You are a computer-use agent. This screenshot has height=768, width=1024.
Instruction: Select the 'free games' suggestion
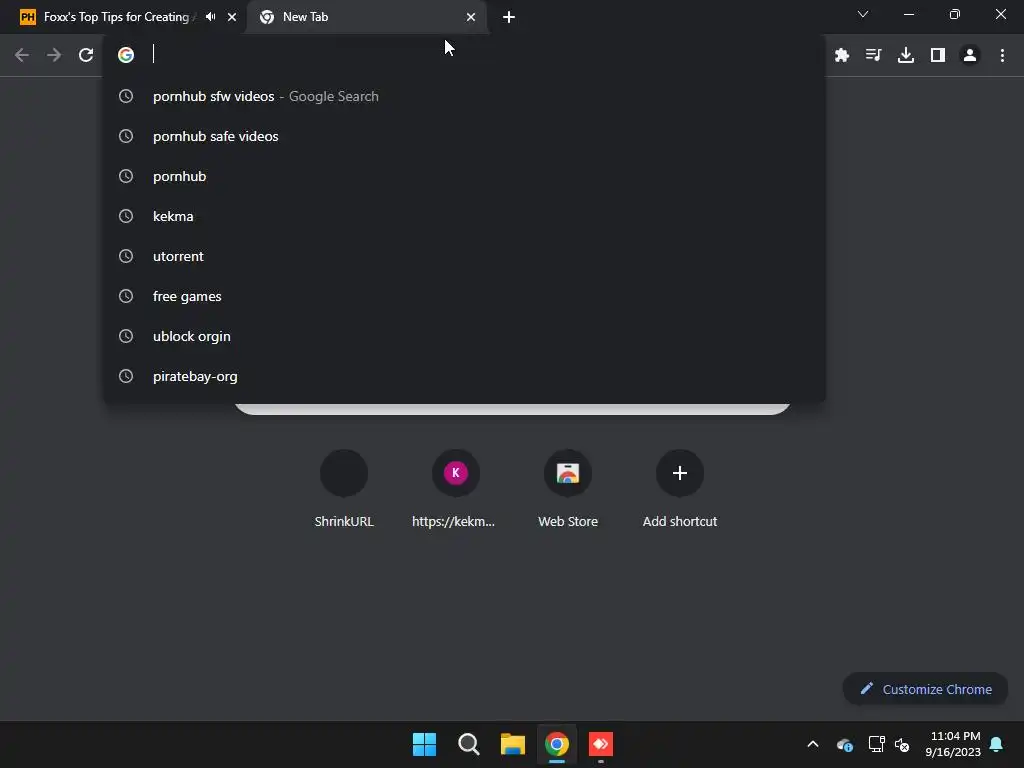[464, 296]
